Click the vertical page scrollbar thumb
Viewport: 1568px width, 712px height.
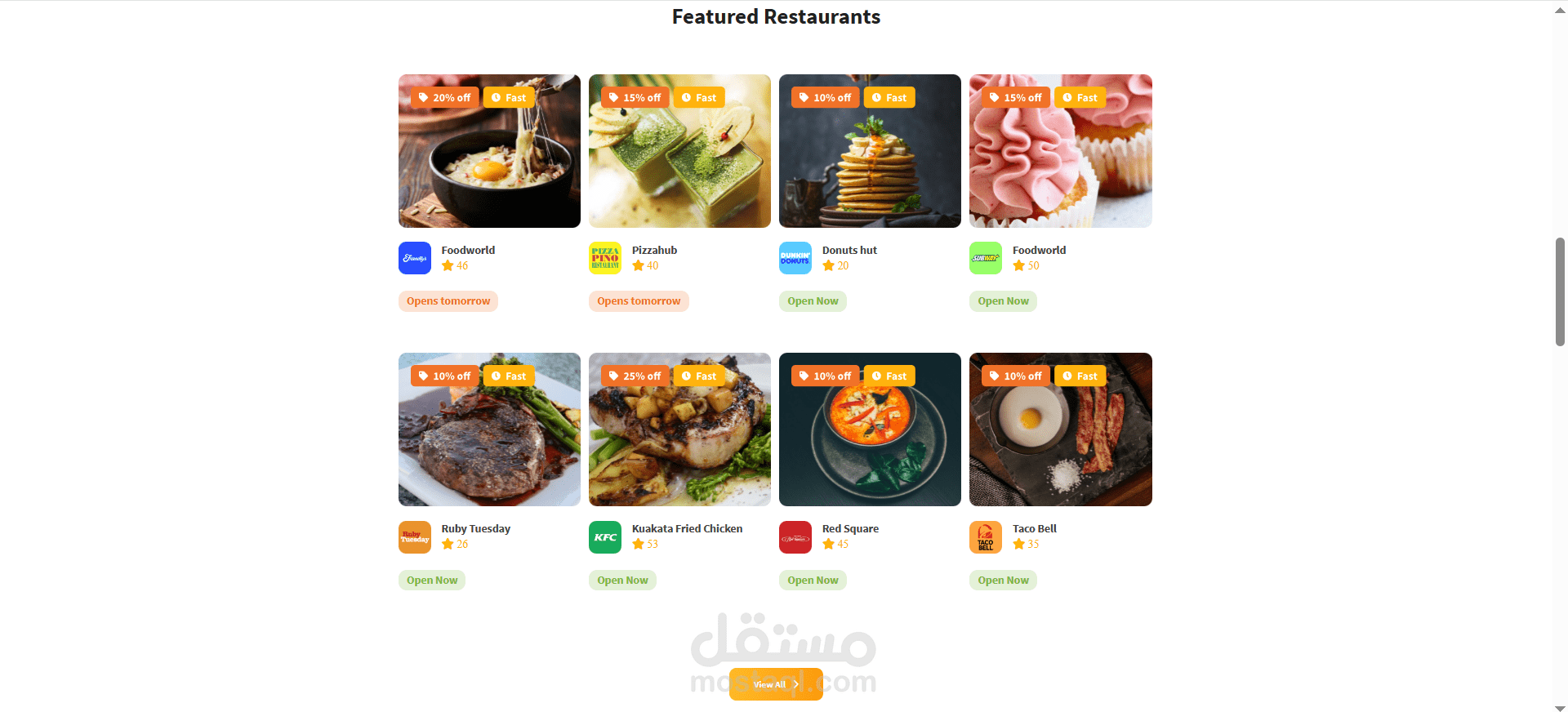1560,291
